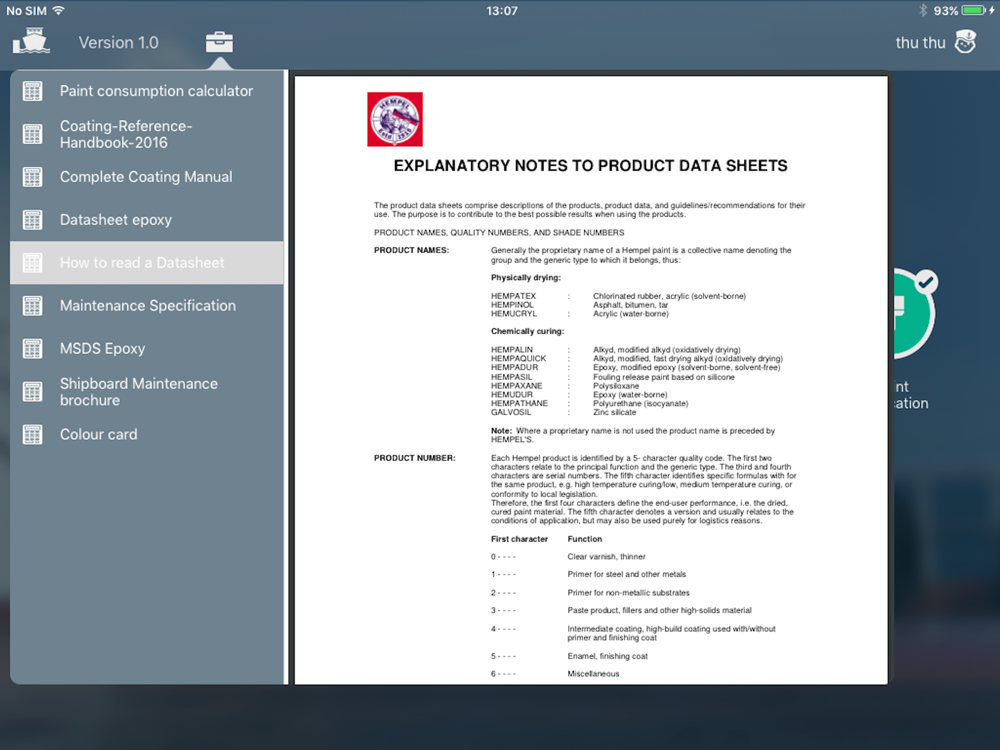Open Shipboard Maintenance brochure

tap(147, 392)
